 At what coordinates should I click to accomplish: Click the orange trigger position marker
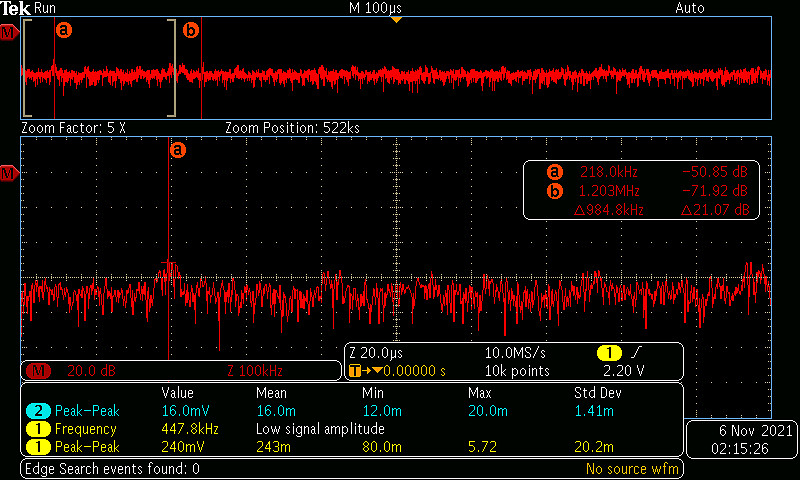pos(396,19)
